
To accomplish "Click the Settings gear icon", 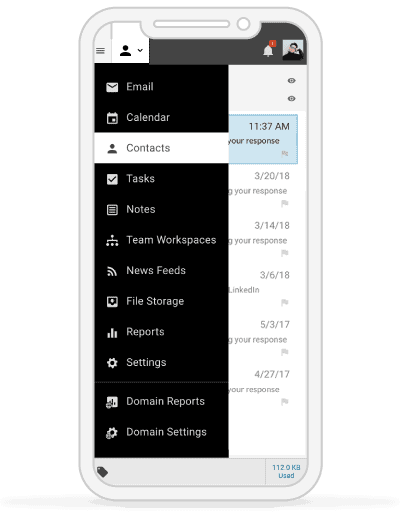I will pos(112,363).
